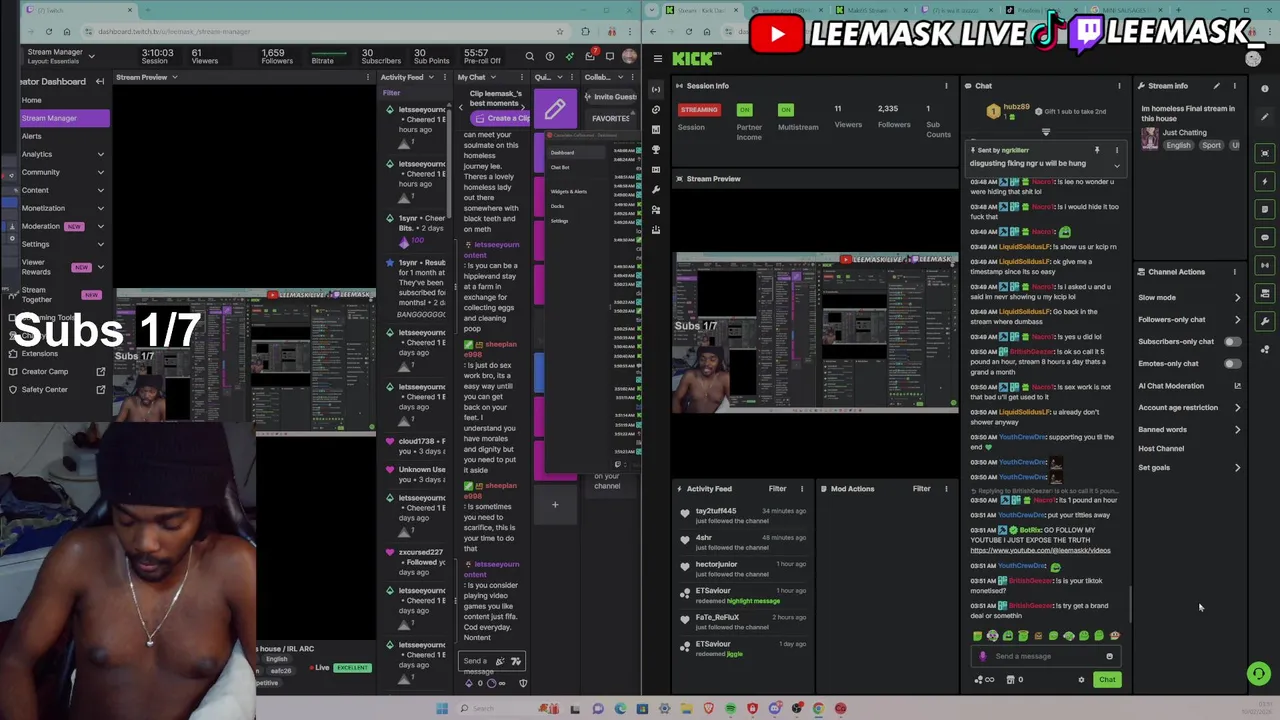Screen dimensions: 1280x720
Task: Open Chrome from the taskbar
Action: tap(818, 709)
